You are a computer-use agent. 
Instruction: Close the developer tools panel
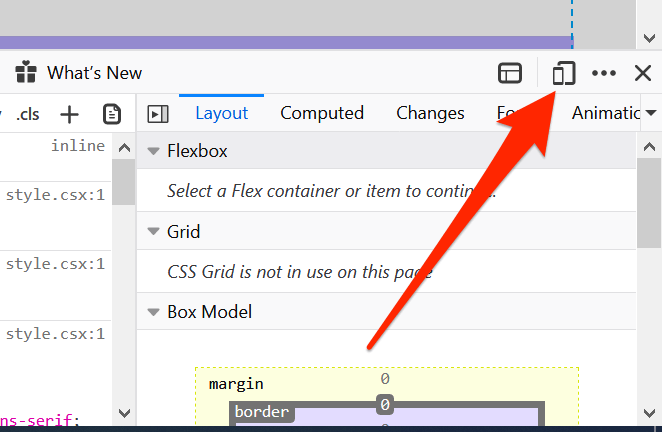click(643, 73)
